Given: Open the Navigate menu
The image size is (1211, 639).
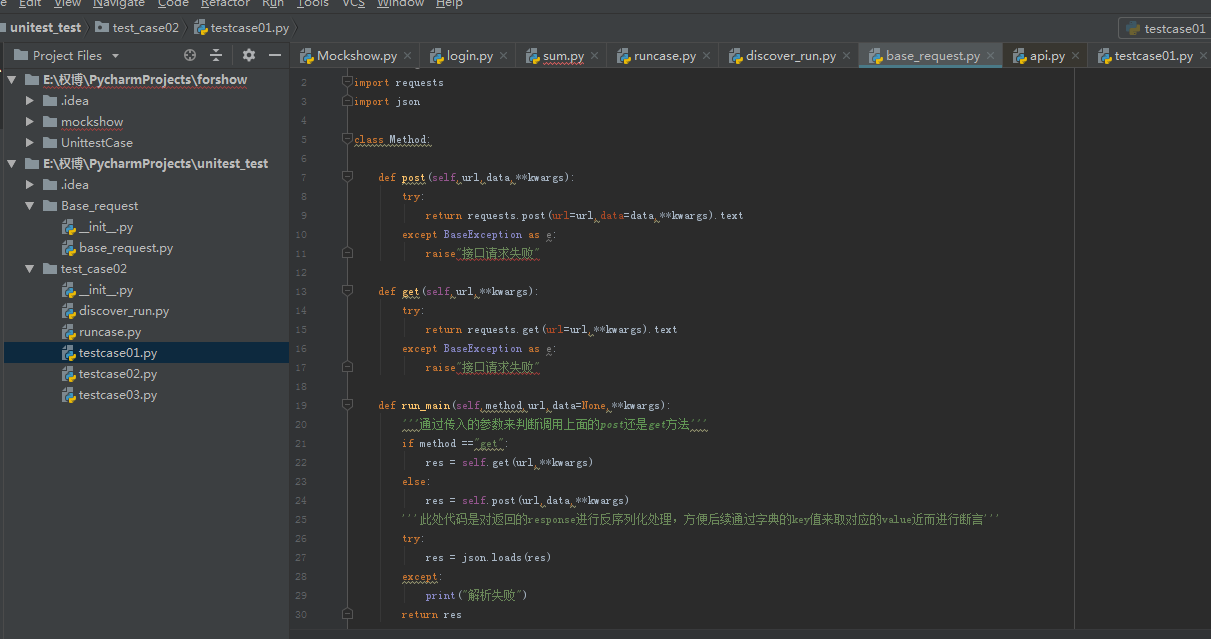Looking at the screenshot, I should tap(119, 4).
